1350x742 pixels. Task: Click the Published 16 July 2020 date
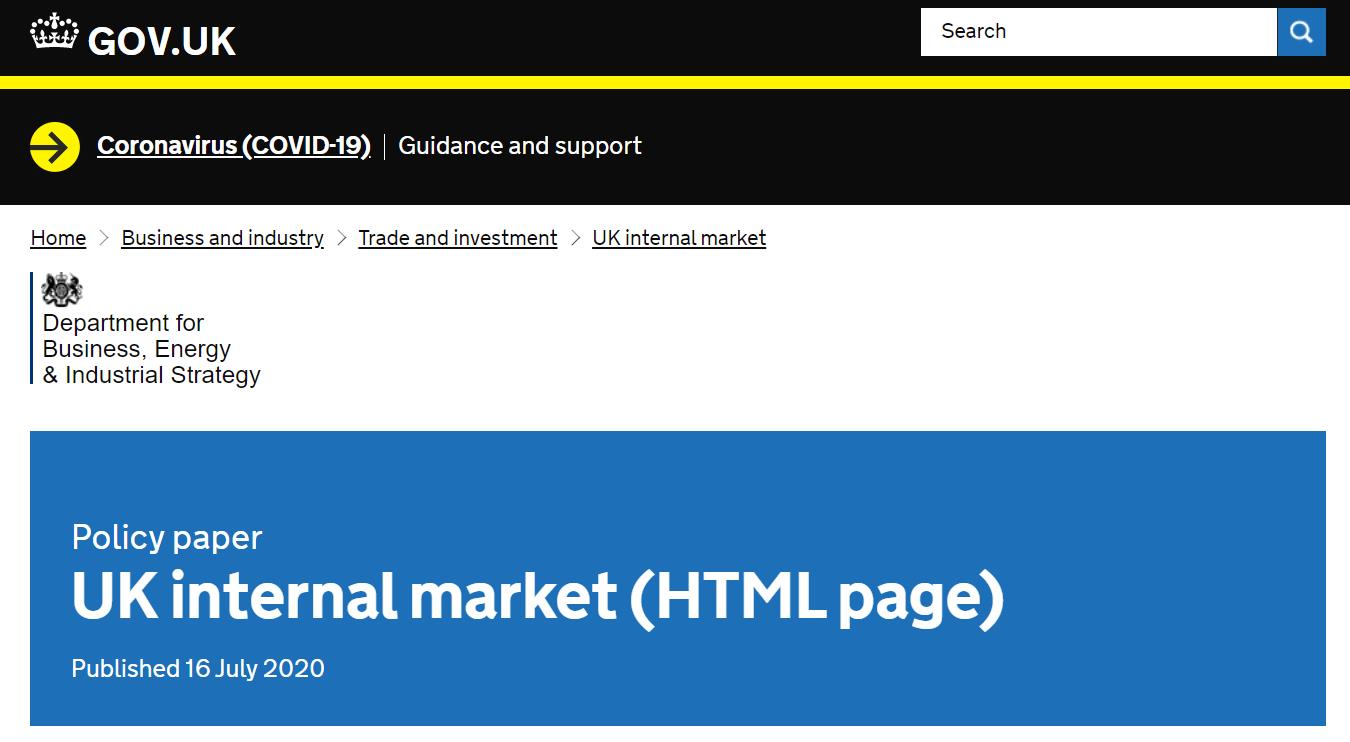pos(198,668)
